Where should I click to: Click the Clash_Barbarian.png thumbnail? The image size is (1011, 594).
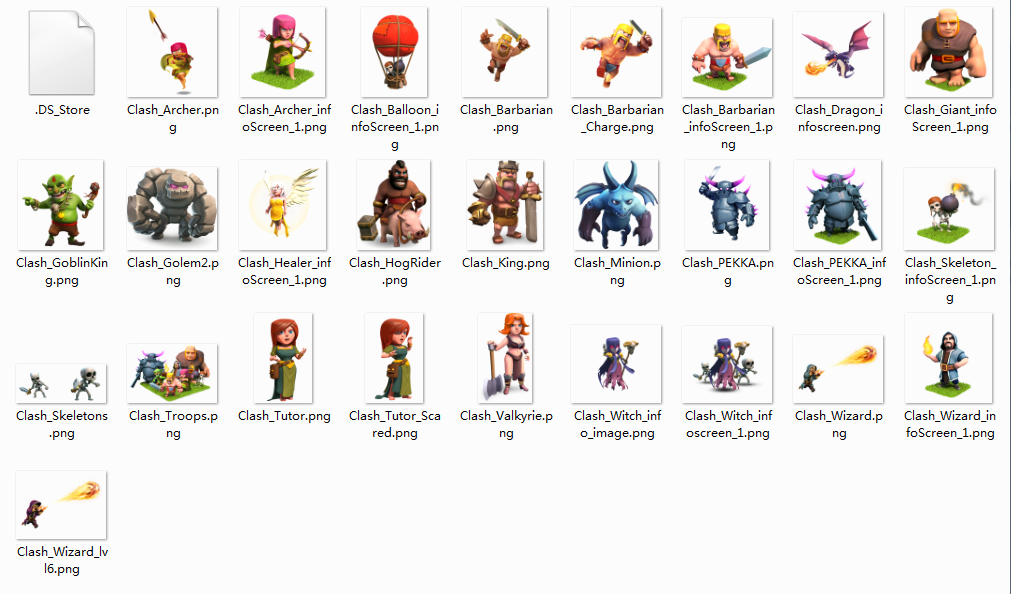(505, 52)
